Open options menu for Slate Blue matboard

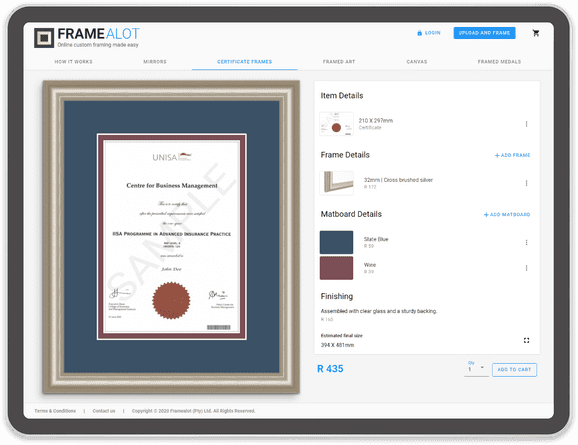tap(526, 242)
